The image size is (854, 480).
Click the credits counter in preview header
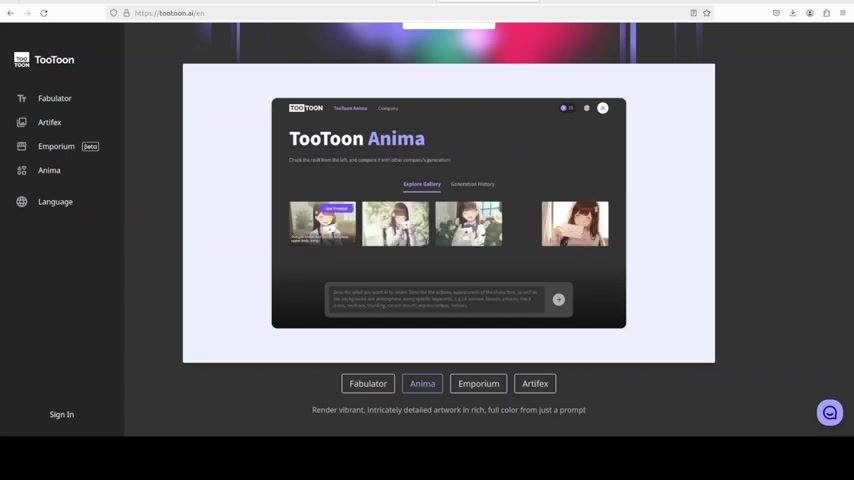click(567, 108)
